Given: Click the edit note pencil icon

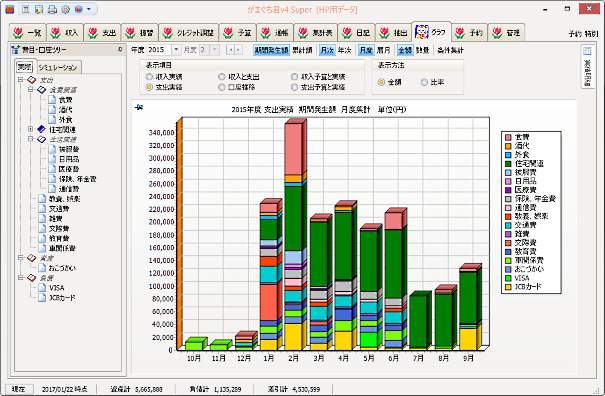Looking at the screenshot, I should coord(39,9).
